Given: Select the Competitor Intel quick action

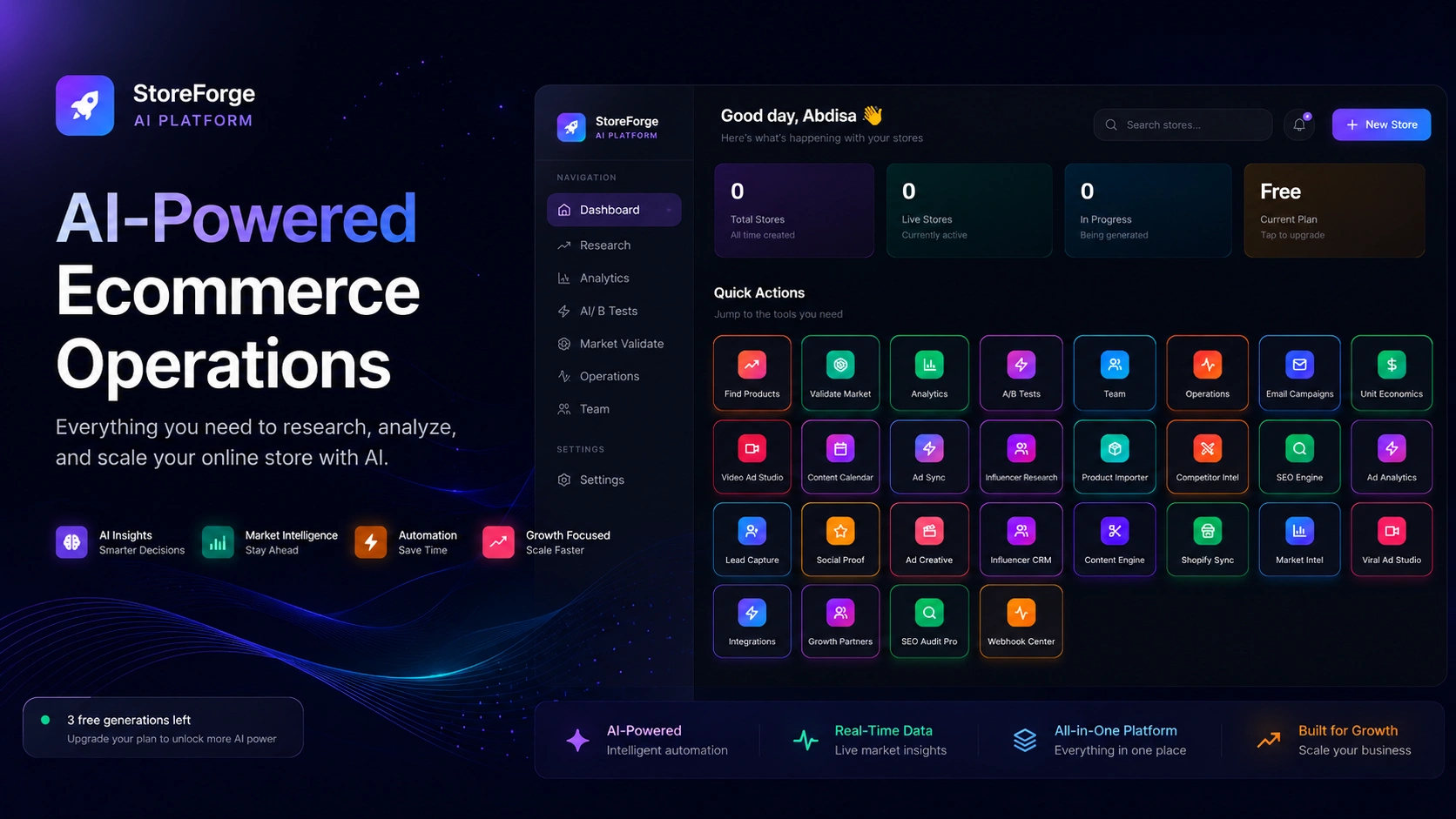Looking at the screenshot, I should point(1207,457).
